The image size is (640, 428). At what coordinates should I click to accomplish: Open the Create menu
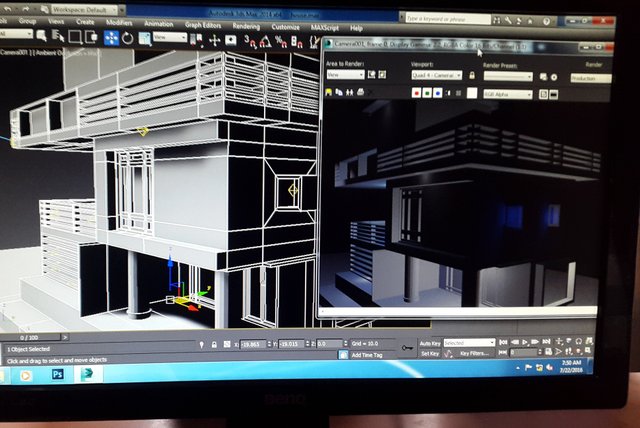click(x=85, y=22)
